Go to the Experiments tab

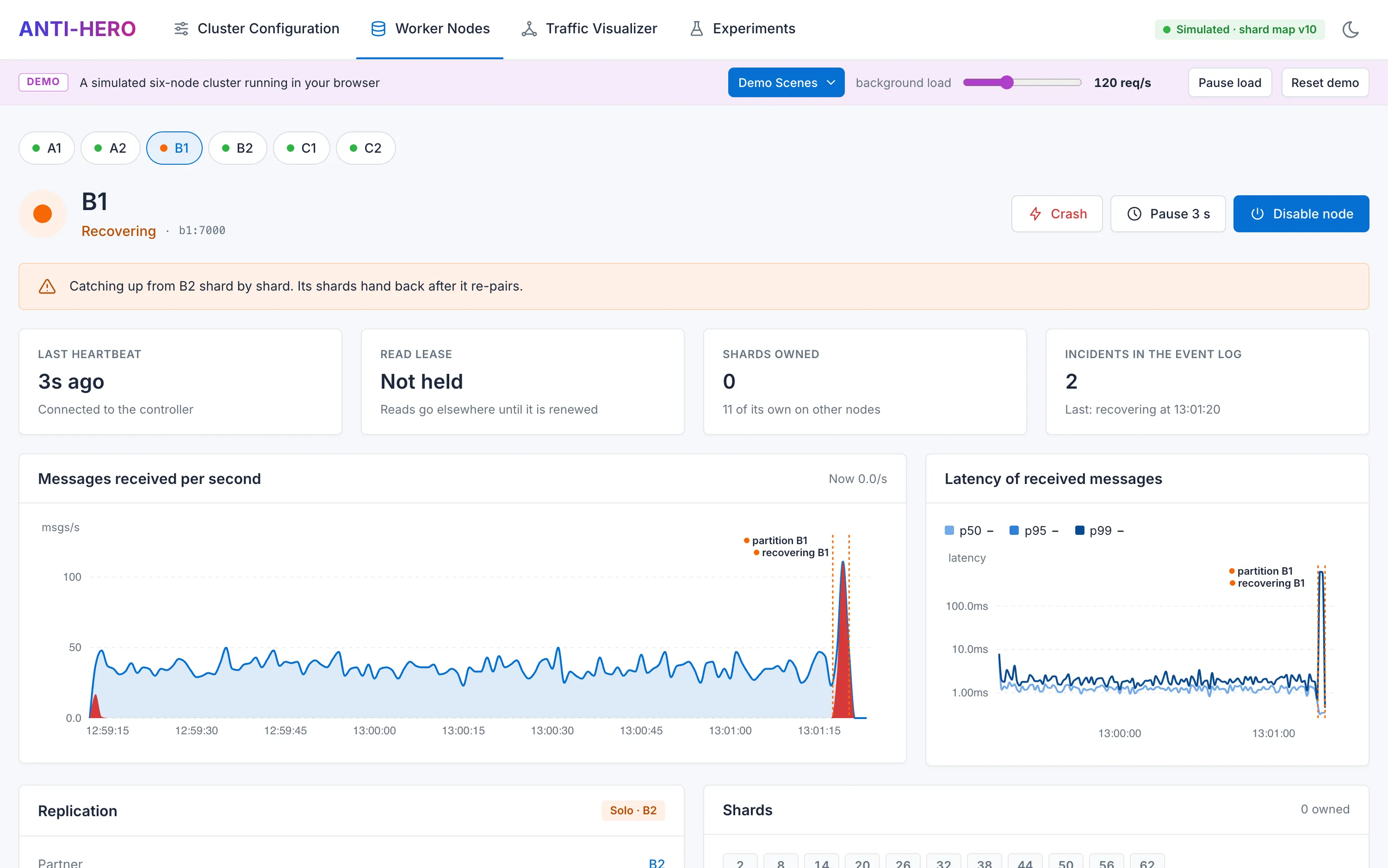tap(742, 29)
